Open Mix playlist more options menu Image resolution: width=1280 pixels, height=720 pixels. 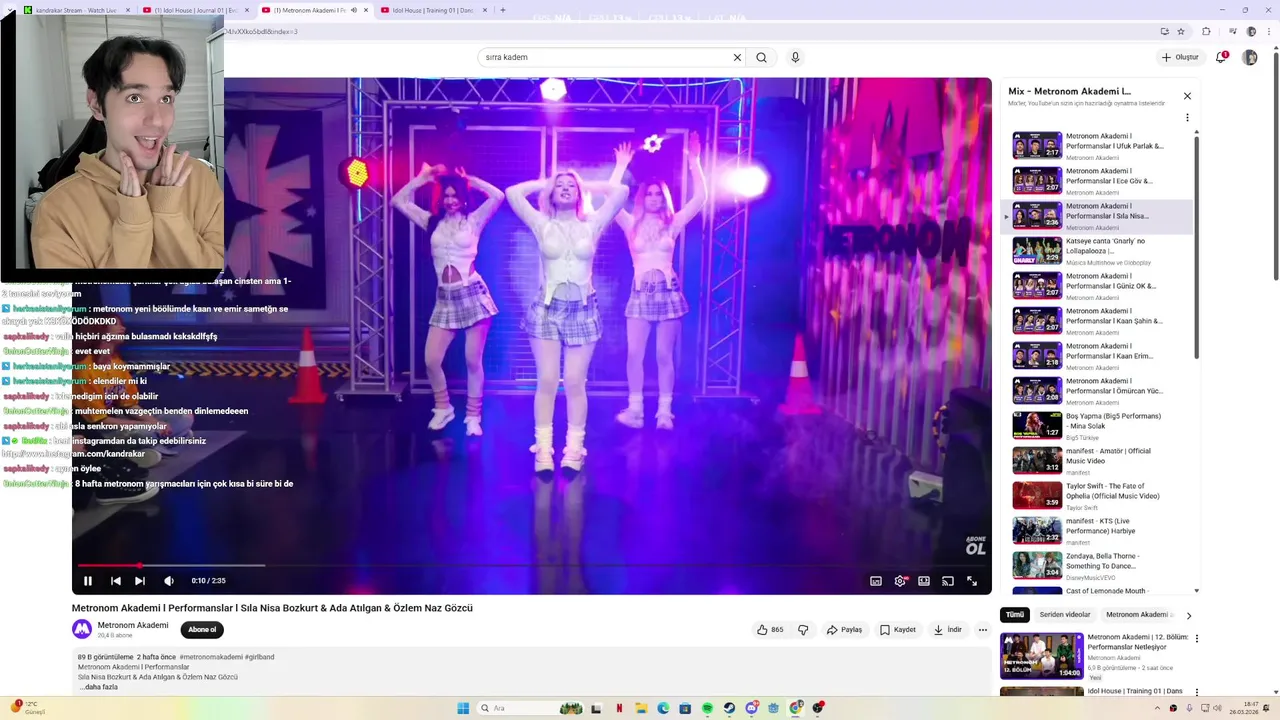[1187, 117]
